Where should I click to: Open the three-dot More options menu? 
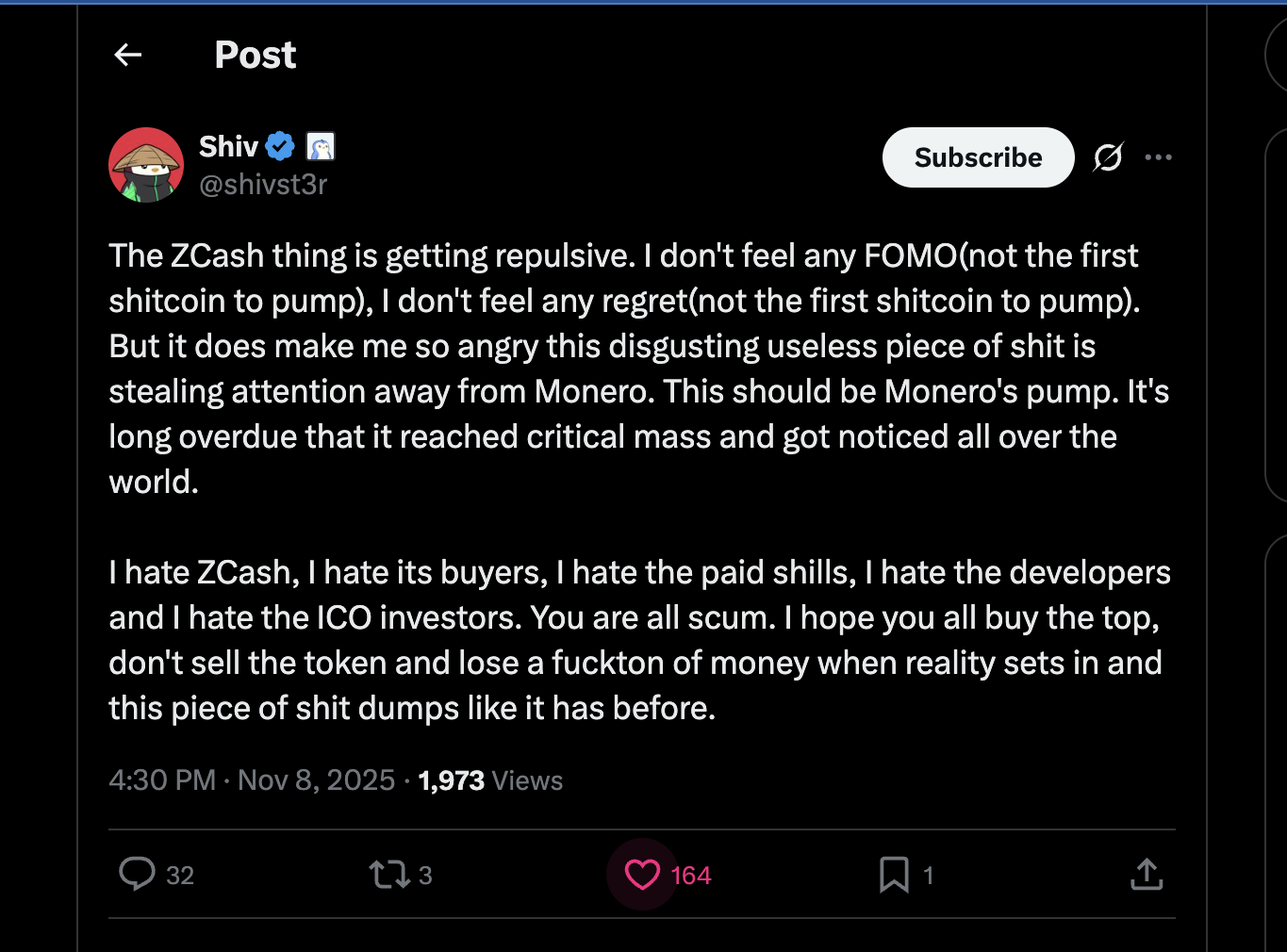(1158, 157)
